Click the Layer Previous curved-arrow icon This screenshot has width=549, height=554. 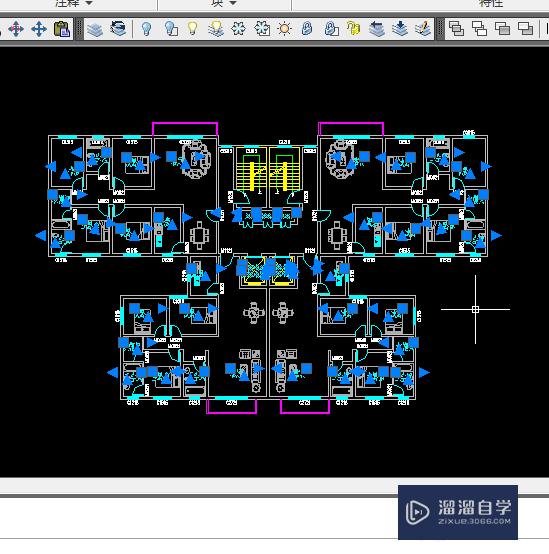pyautogui.click(x=118, y=28)
